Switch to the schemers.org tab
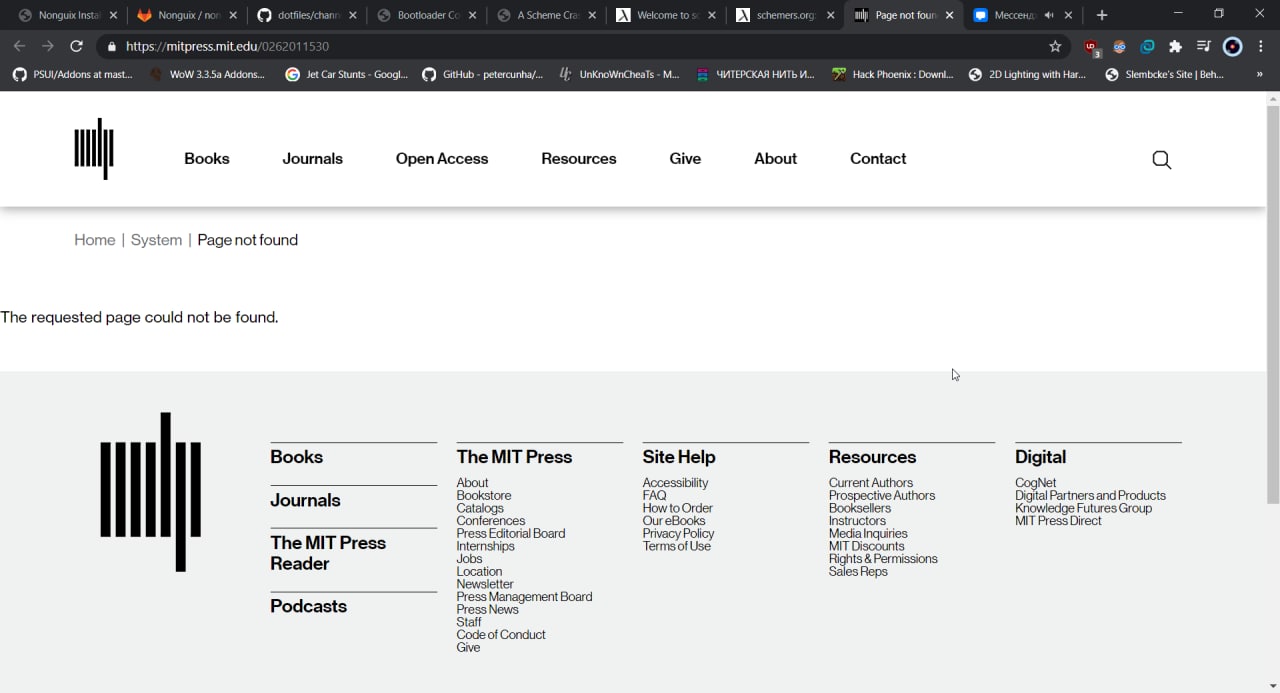The width and height of the screenshot is (1280, 693). pyautogui.click(x=780, y=15)
